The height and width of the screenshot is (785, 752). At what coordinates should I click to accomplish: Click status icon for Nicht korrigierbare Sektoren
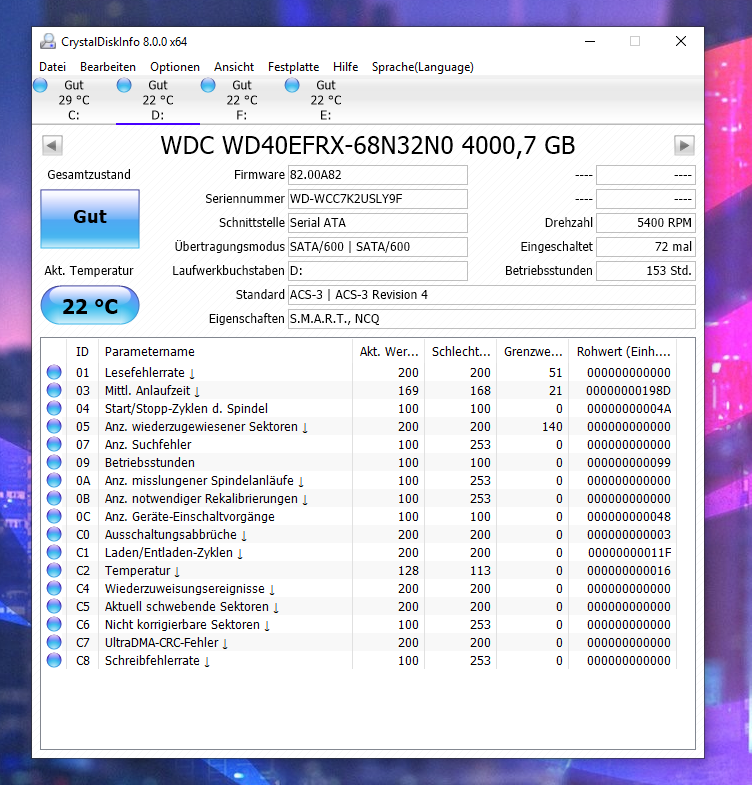(54, 624)
